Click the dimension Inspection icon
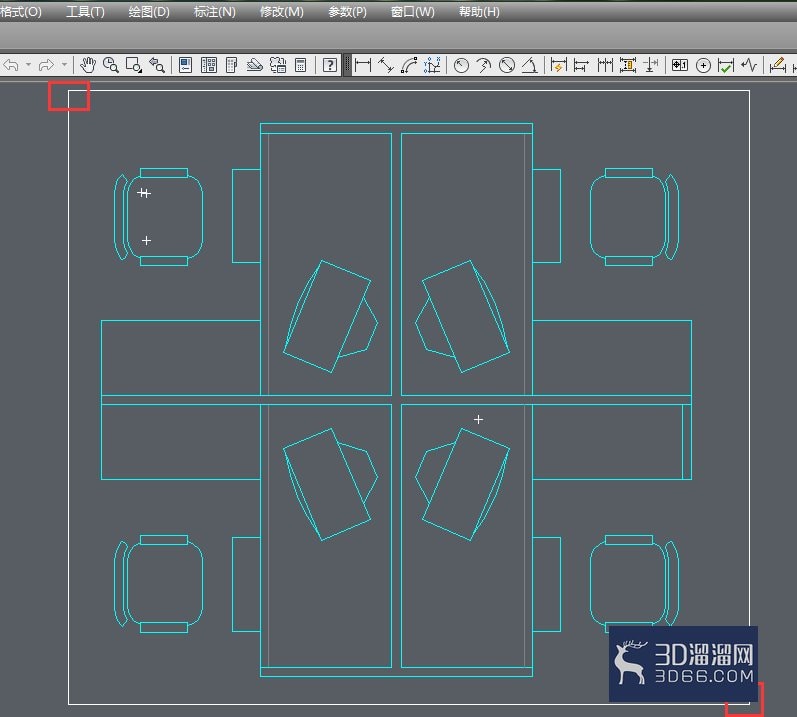Viewport: 797px width, 717px height. (x=726, y=65)
